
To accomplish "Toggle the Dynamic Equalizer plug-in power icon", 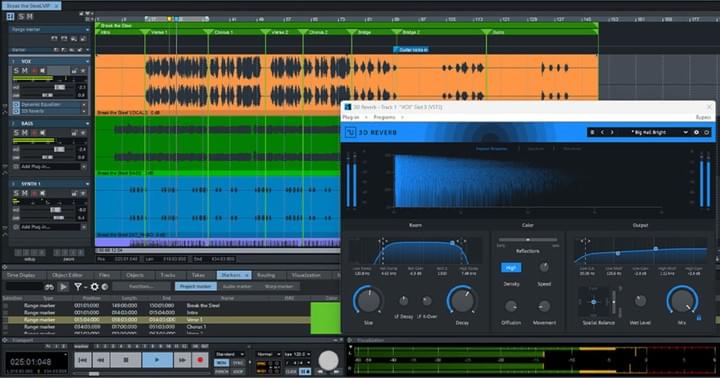I will [x=17, y=104].
